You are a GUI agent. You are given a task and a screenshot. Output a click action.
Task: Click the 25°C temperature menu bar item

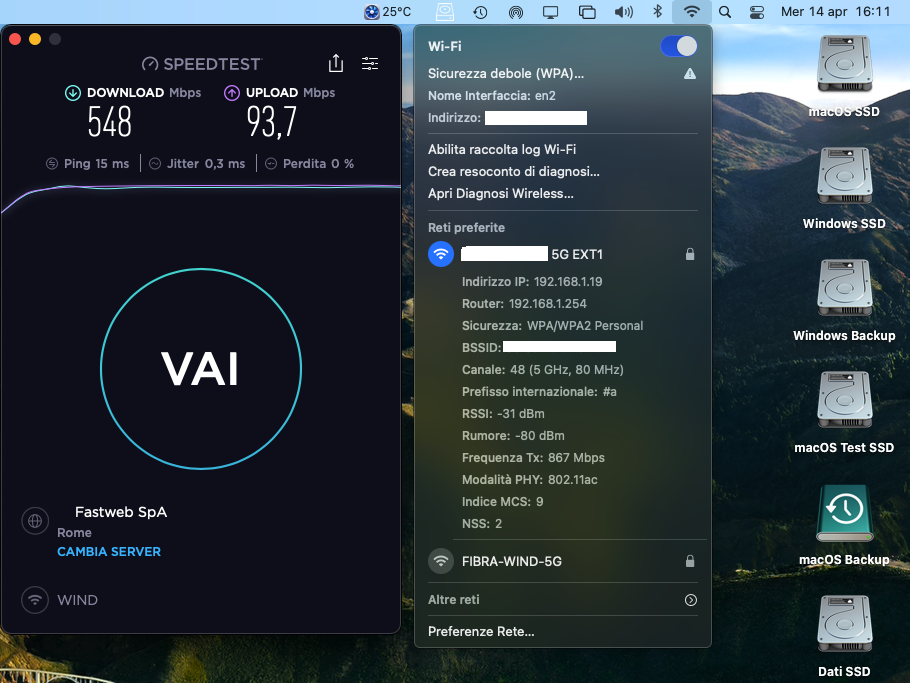point(388,12)
